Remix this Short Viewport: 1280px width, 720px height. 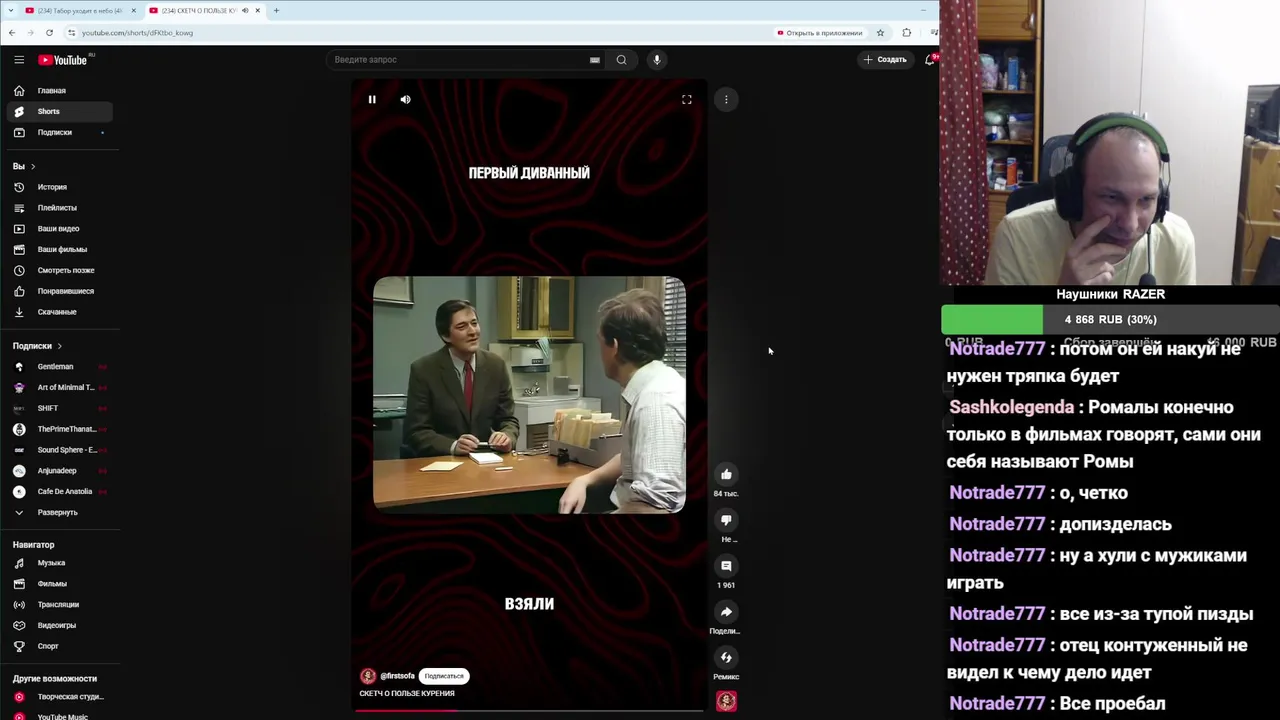[726, 657]
